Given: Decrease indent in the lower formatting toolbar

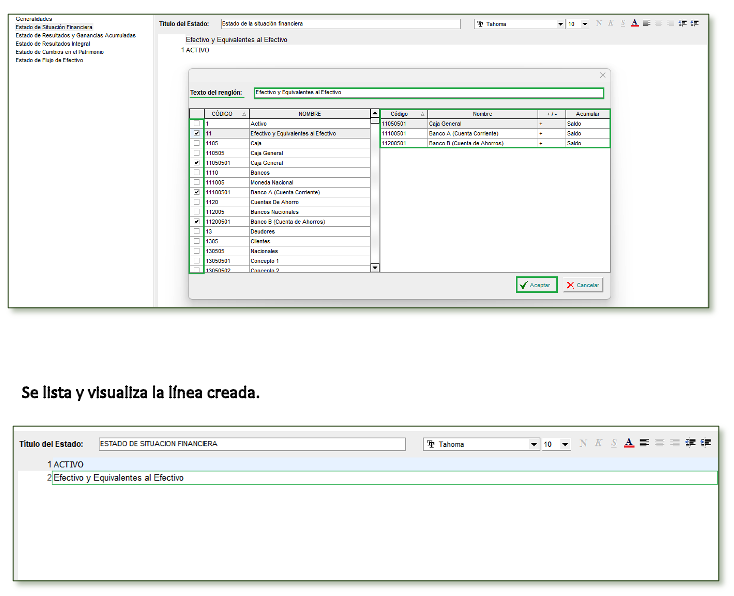Looking at the screenshot, I should pyautogui.click(x=691, y=443).
